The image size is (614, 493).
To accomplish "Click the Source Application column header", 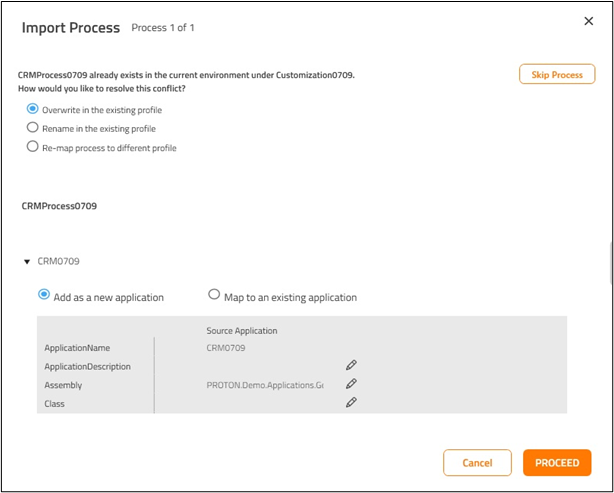I will click(242, 330).
